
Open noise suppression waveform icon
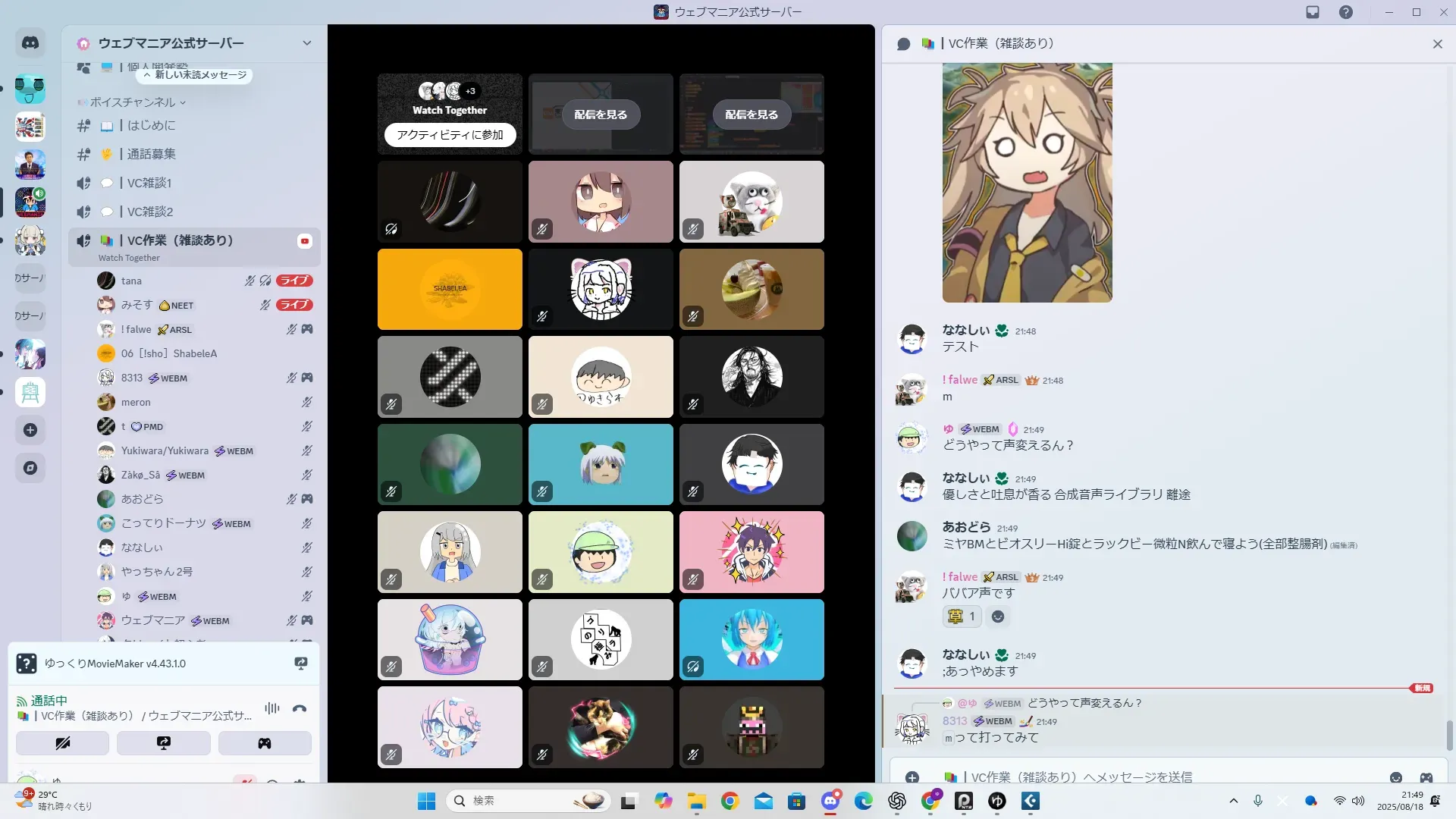[272, 709]
